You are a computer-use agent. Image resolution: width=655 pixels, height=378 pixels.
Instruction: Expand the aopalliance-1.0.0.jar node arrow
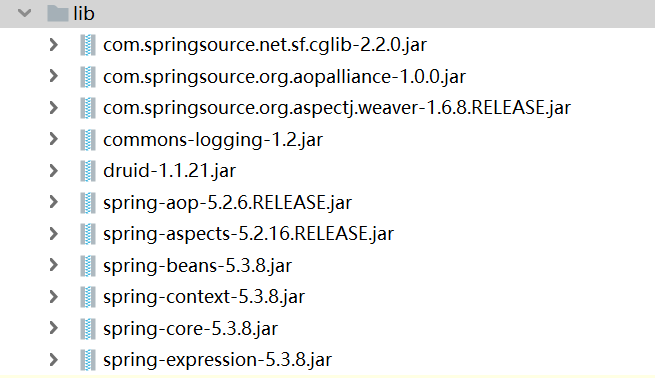(53, 76)
